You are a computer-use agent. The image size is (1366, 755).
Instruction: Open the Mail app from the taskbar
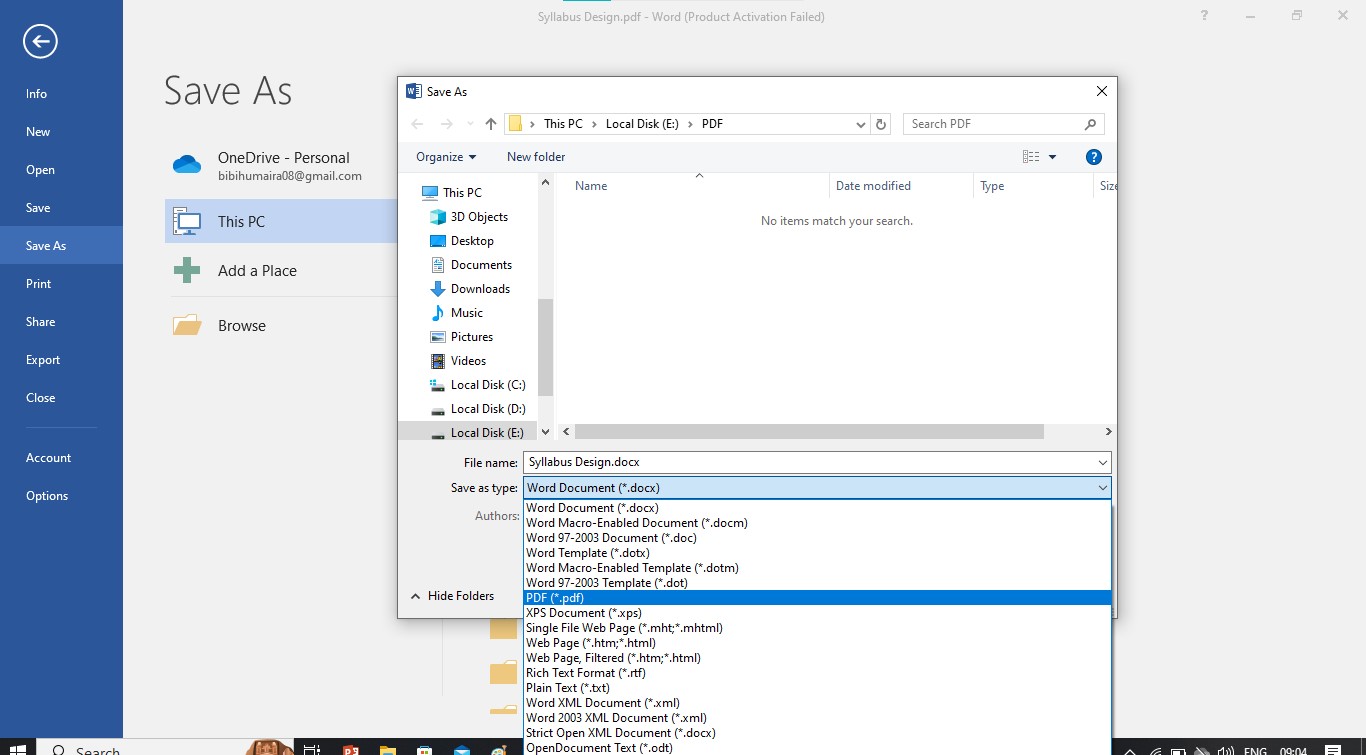point(461,748)
